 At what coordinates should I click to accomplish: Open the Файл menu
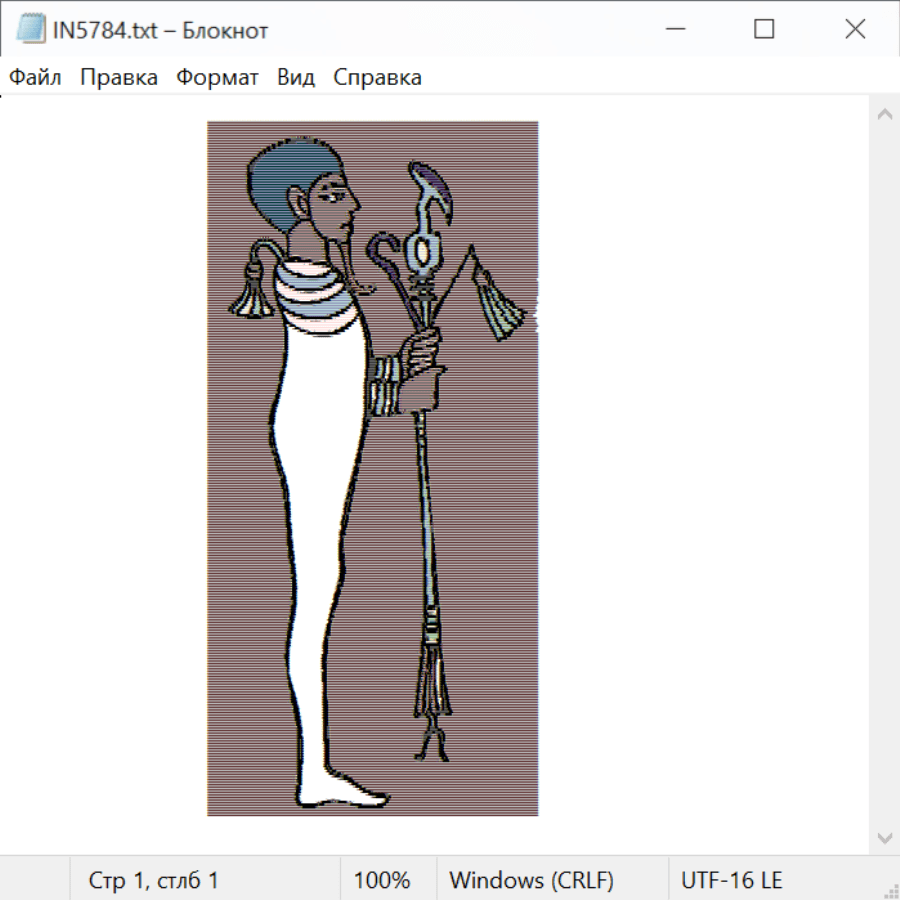[x=35, y=78]
